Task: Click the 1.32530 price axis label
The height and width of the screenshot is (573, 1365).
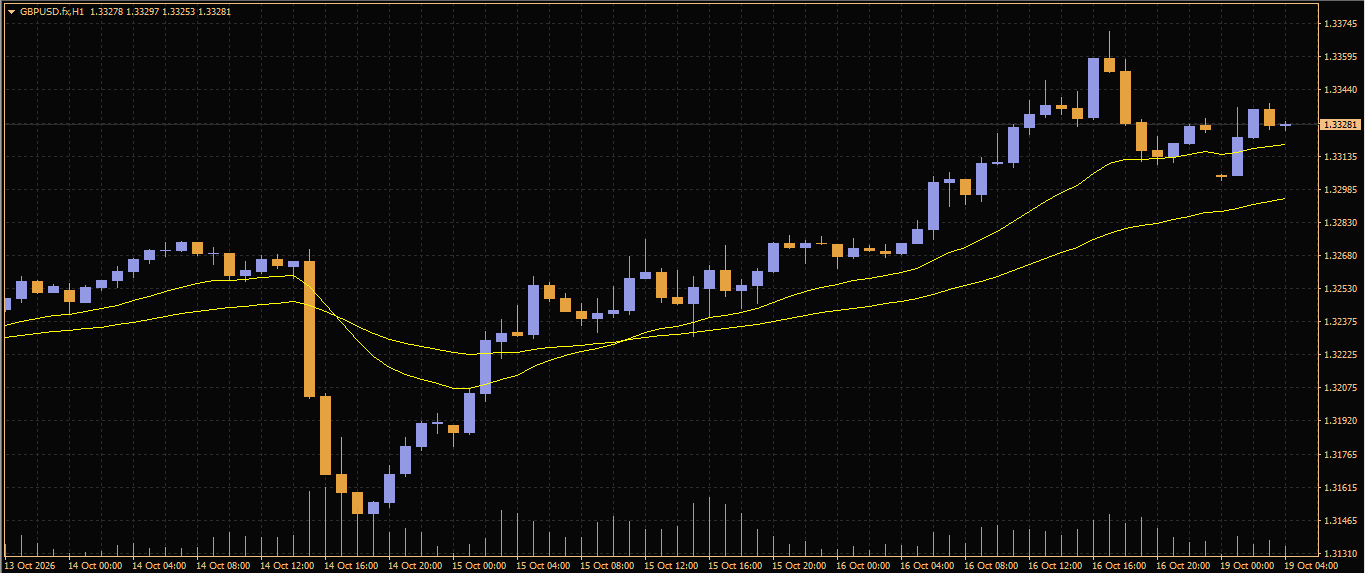Action: [x=1339, y=289]
